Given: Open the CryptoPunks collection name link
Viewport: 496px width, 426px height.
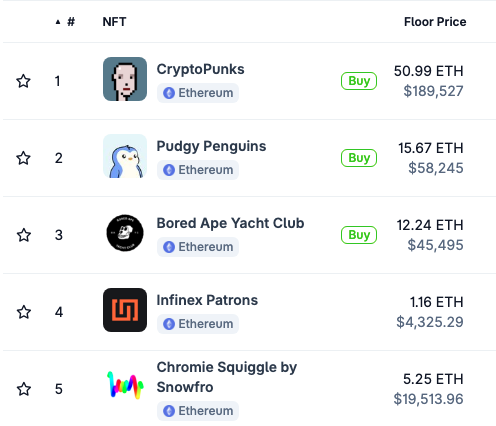Looking at the screenshot, I should (x=200, y=69).
